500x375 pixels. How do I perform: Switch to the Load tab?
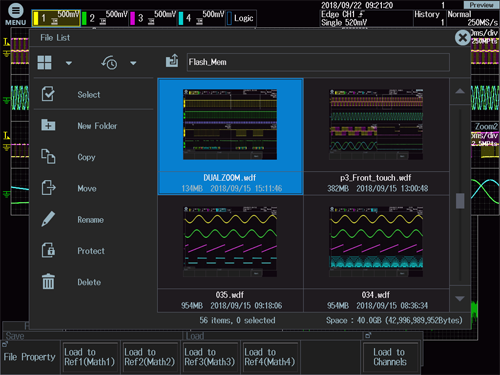(195, 336)
